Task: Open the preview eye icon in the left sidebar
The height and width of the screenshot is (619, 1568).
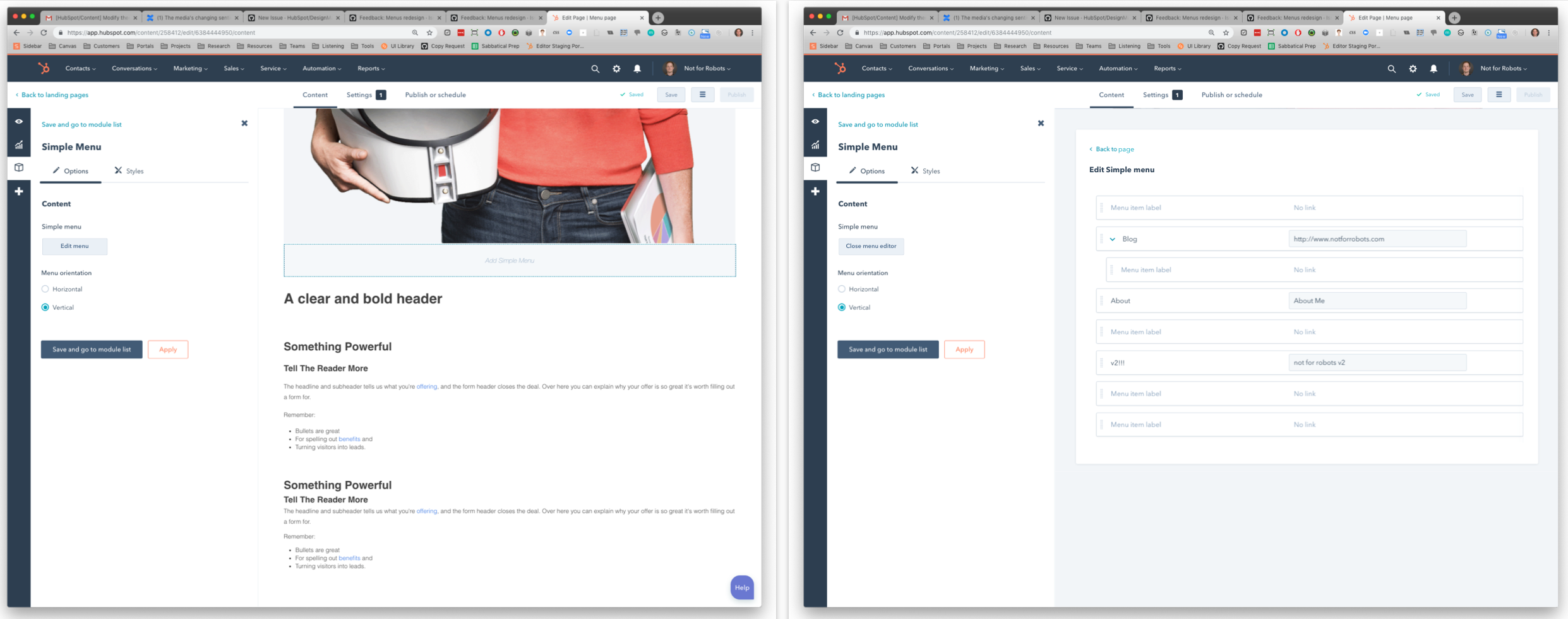Action: click(19, 121)
